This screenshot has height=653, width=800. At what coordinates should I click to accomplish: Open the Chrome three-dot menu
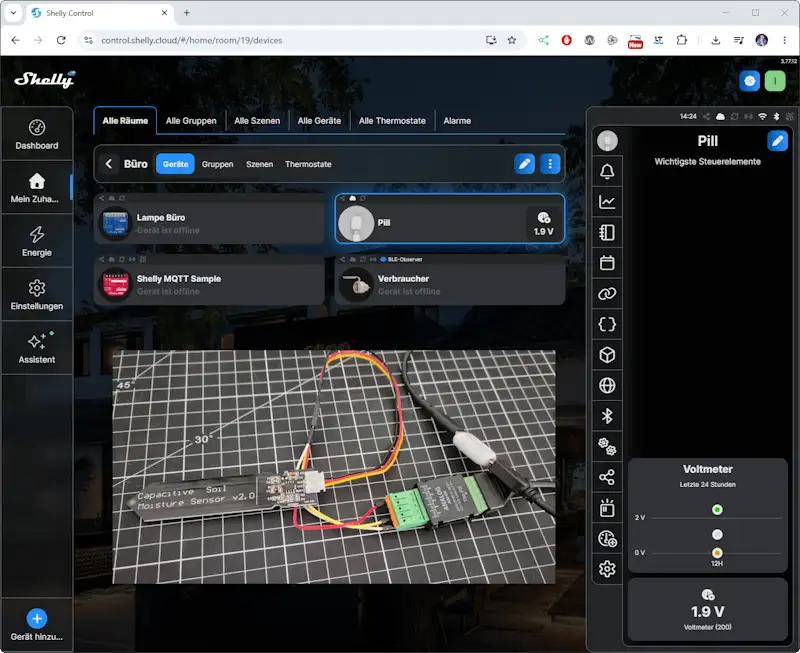pos(785,40)
